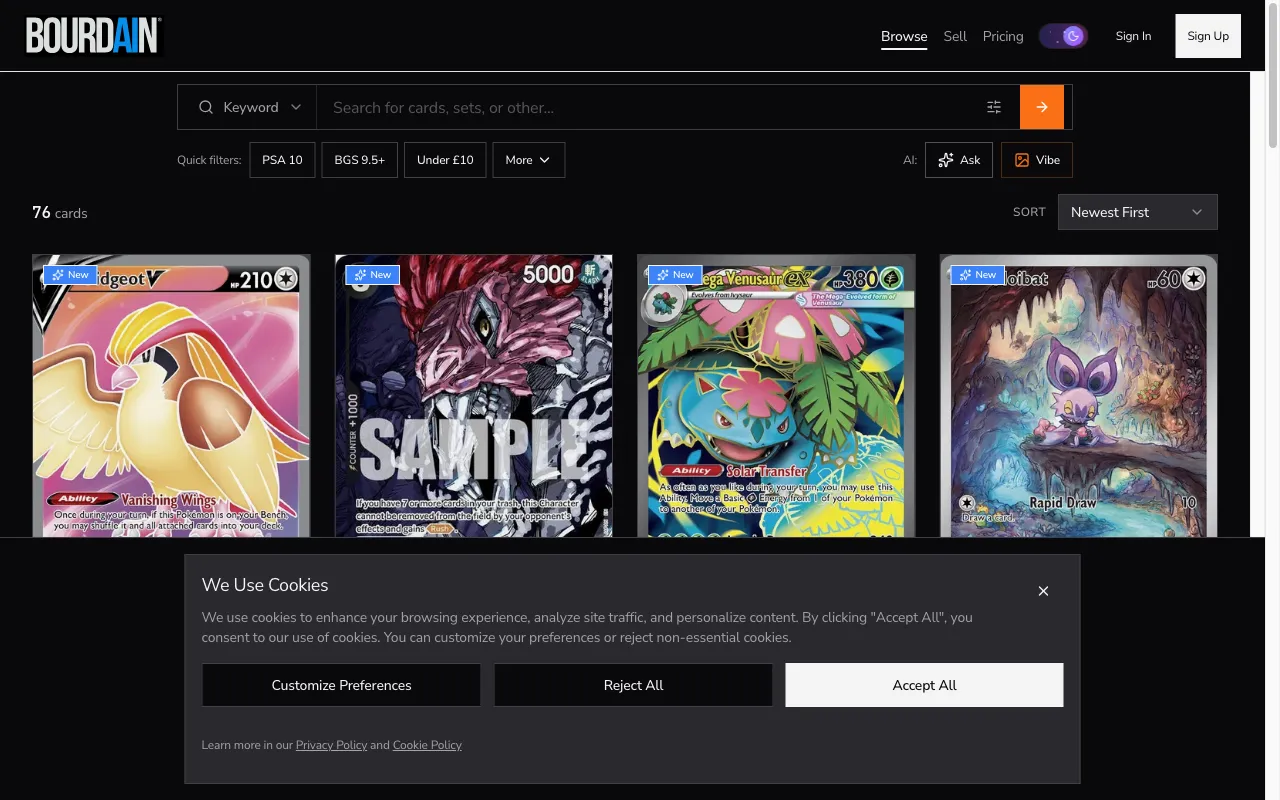Open the Newest First sort dropdown
Image resolution: width=1280 pixels, height=800 pixels.
[x=1137, y=212]
